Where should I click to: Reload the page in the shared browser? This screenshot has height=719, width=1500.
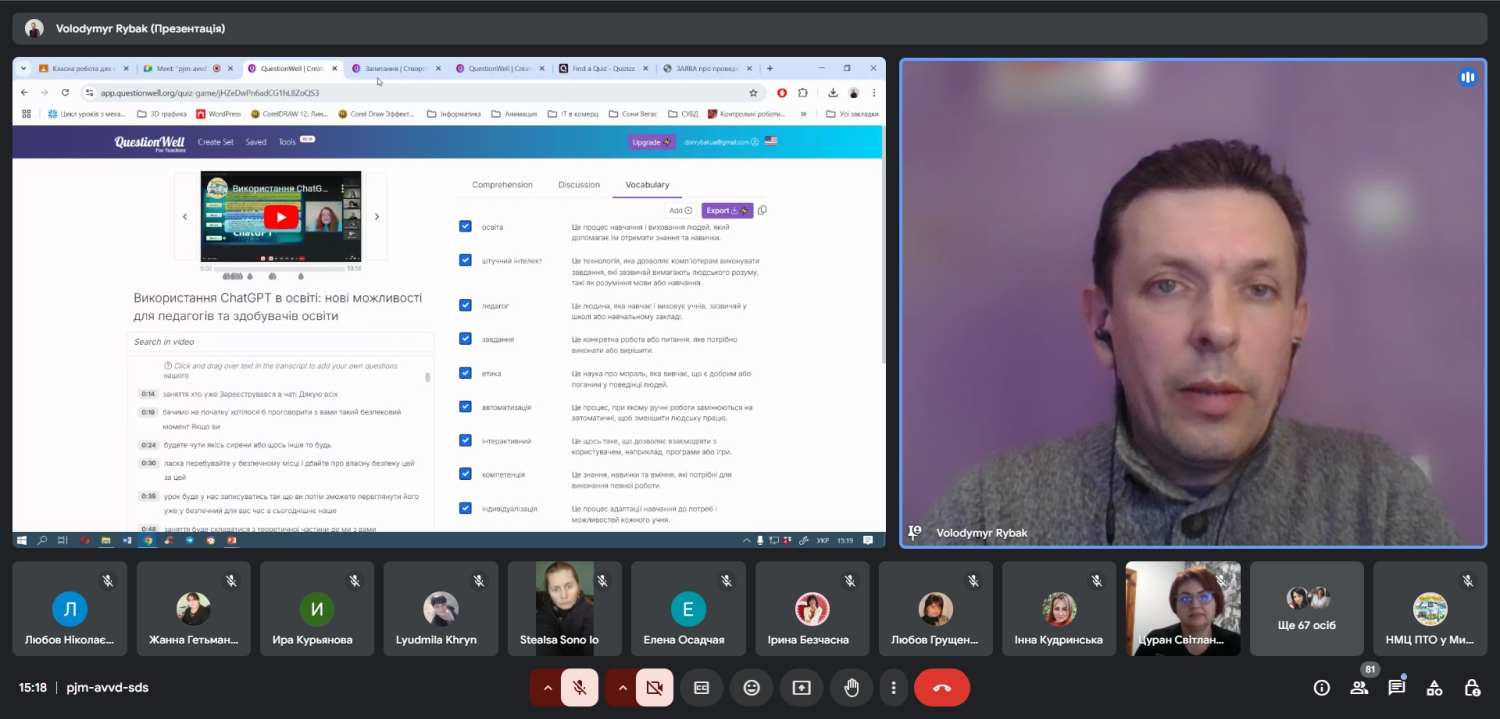(65, 93)
